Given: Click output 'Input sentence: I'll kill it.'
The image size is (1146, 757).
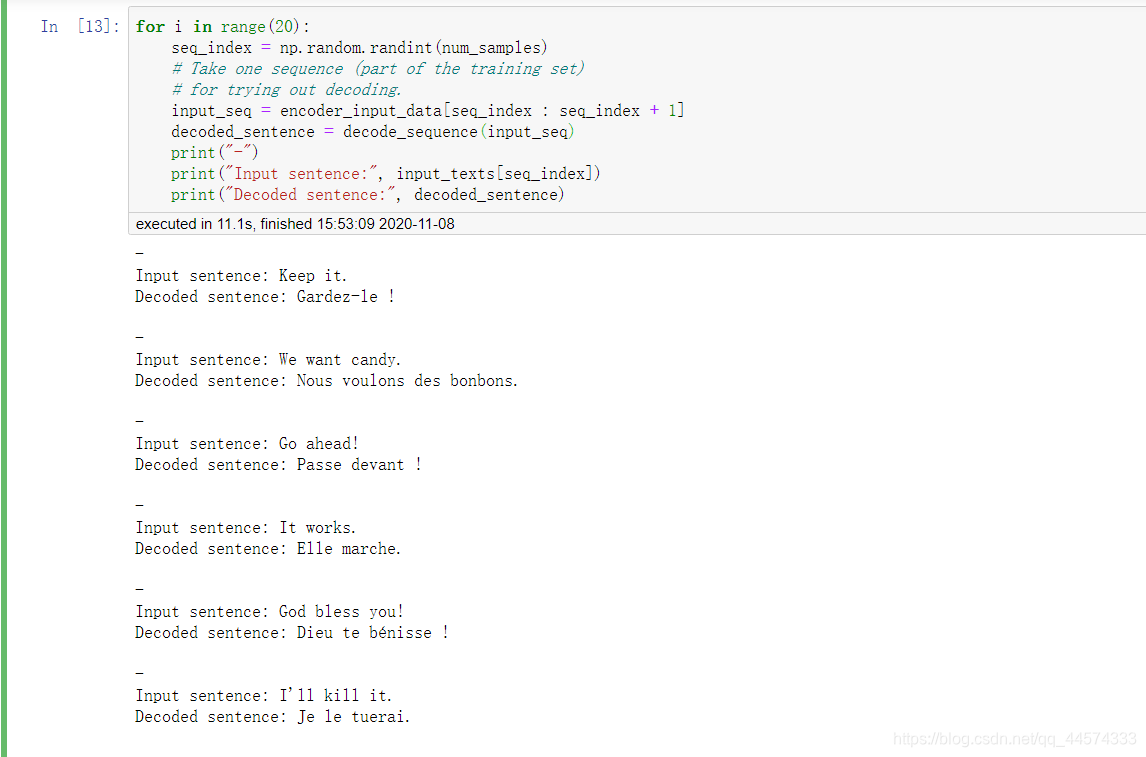Looking at the screenshot, I should (x=263, y=696).
